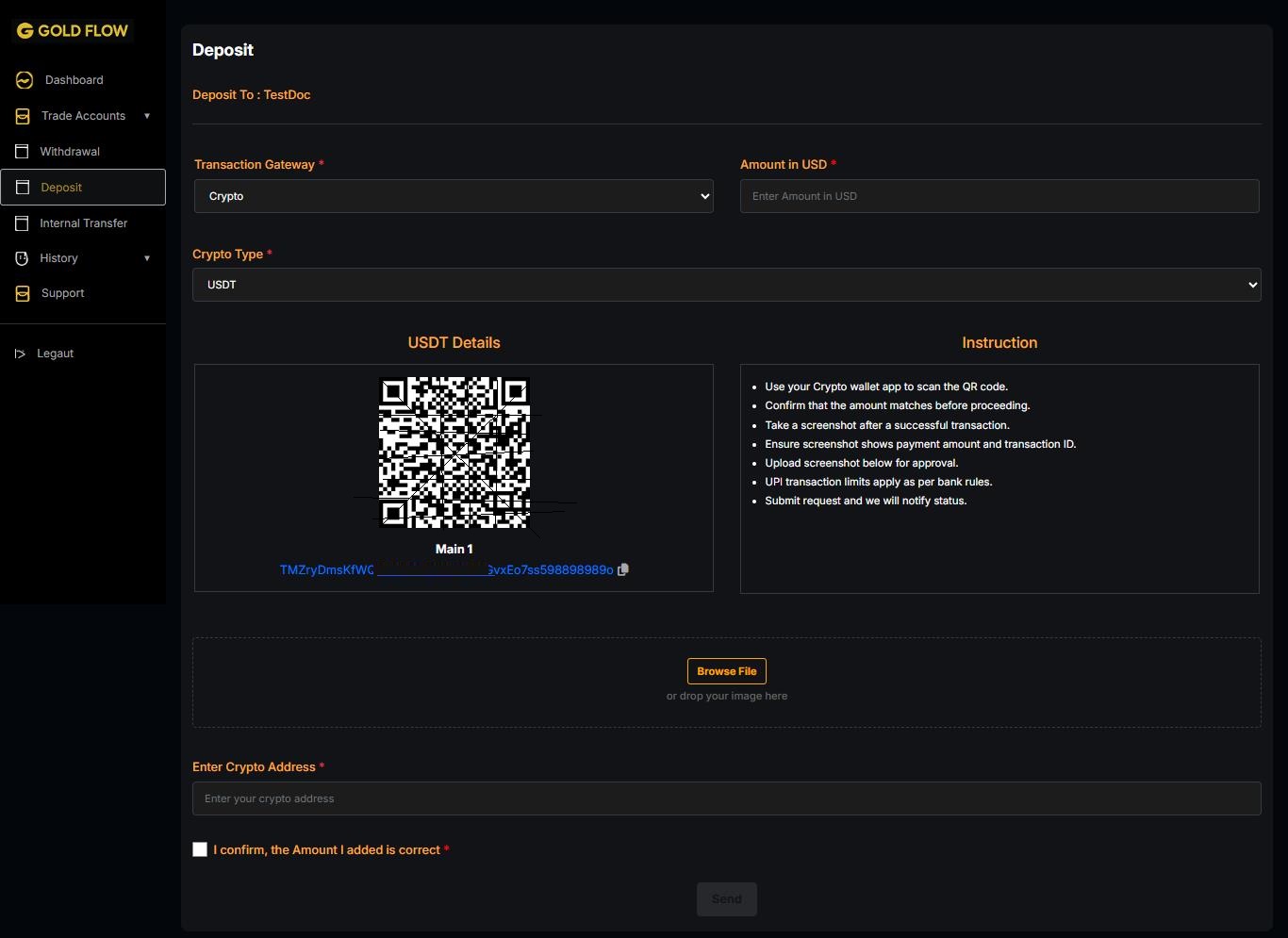Click the Internal Transfer sidebar icon
The width and height of the screenshot is (1288, 938).
coord(22,223)
